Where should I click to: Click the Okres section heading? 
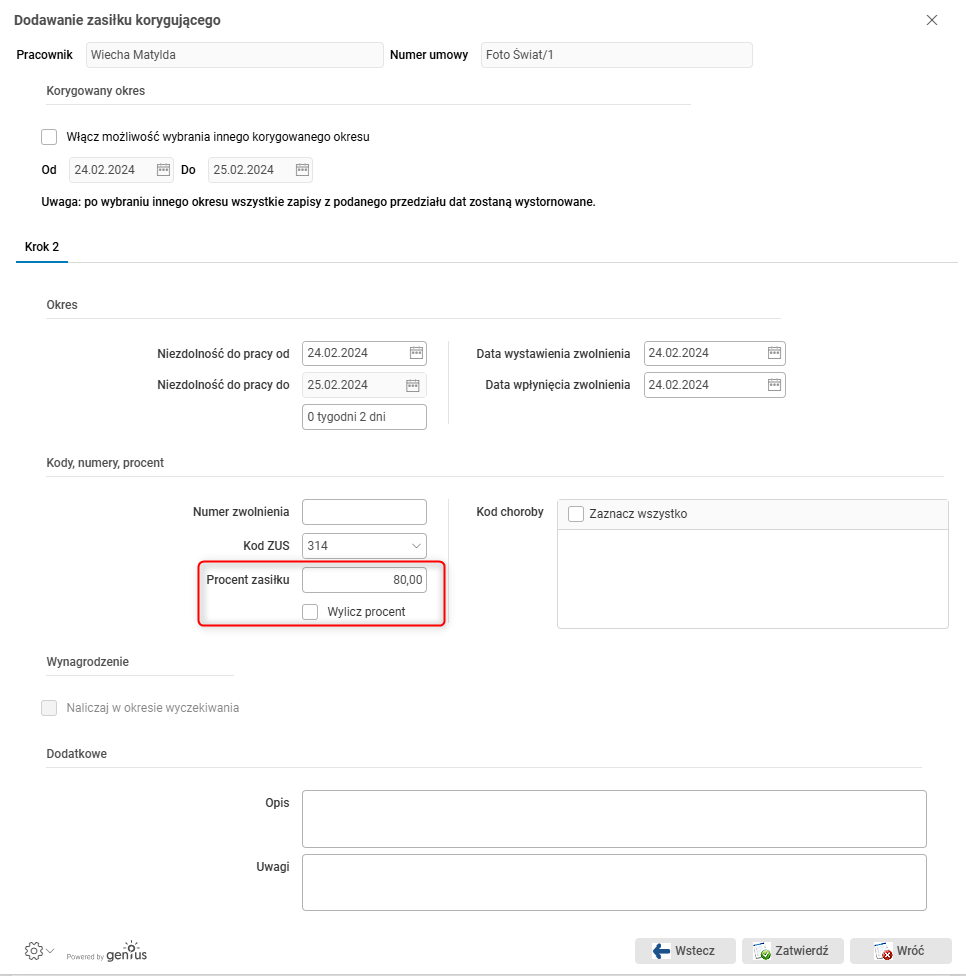(x=62, y=305)
